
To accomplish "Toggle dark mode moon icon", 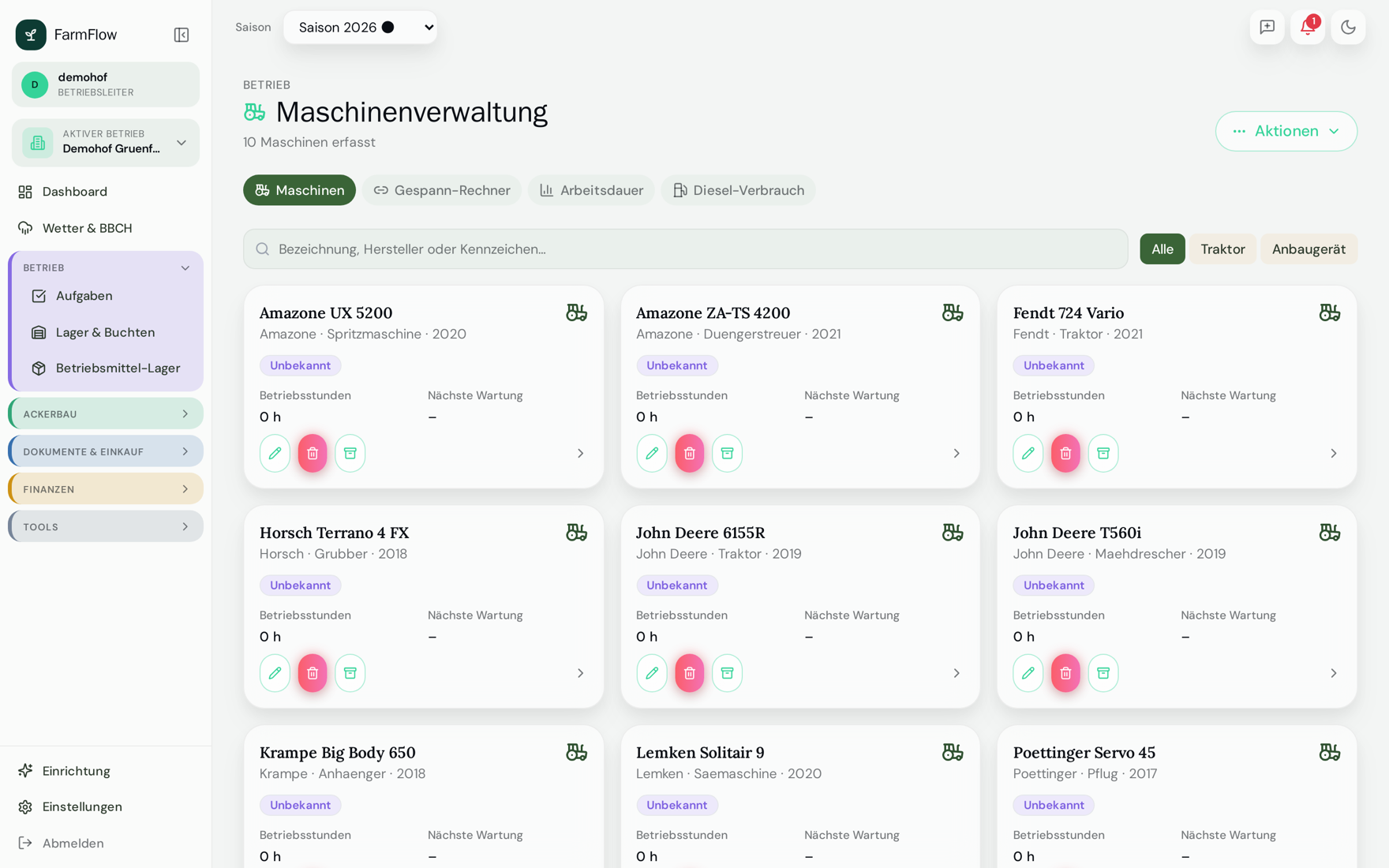I will pos(1348,28).
